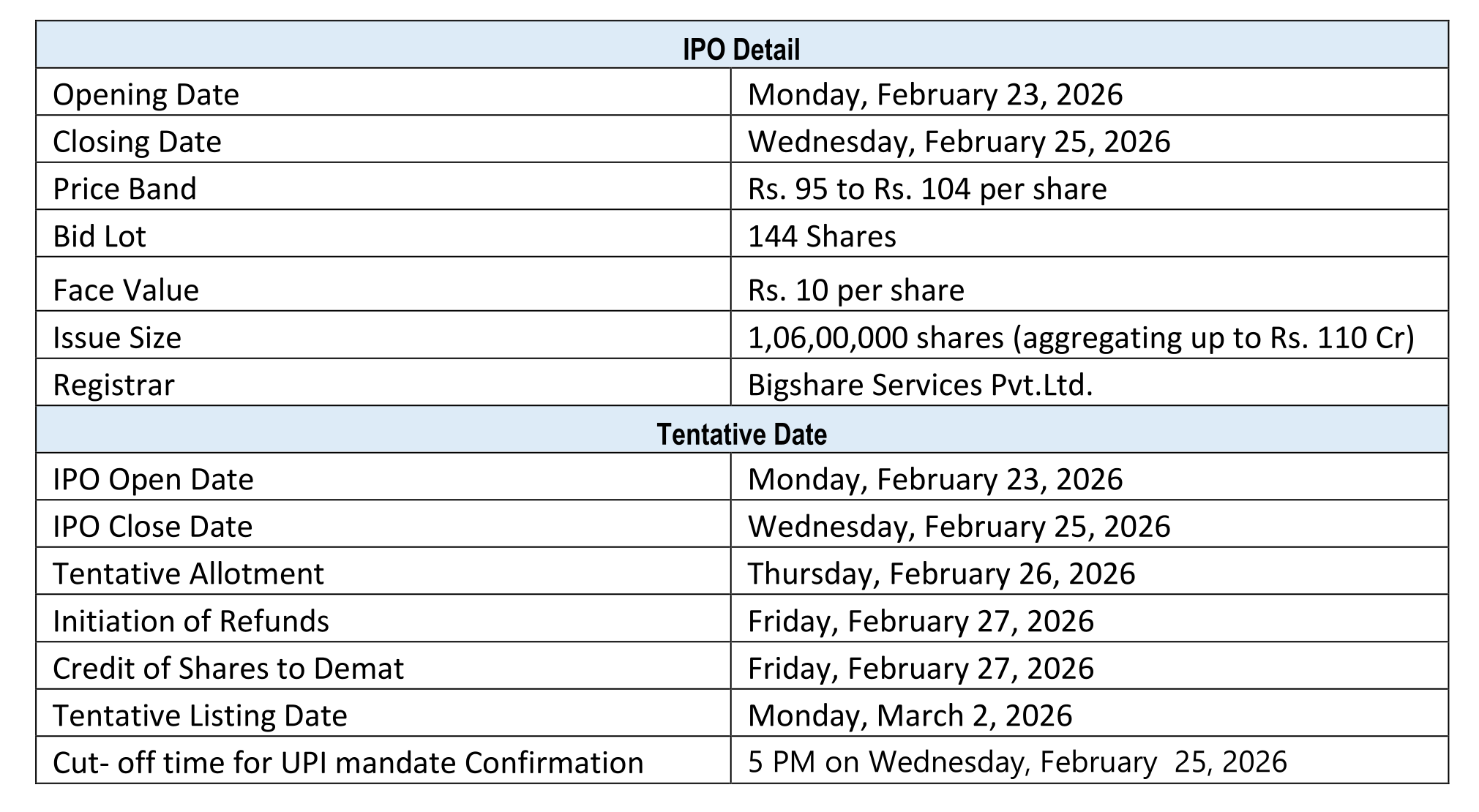Screen dimensions: 1479x812
Task: Select the UPI mandate Confirmation cut-off label
Action: tap(348, 762)
